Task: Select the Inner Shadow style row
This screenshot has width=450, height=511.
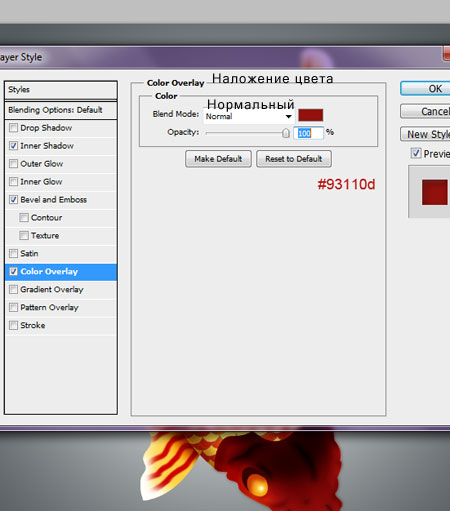Action: pyautogui.click(x=61, y=146)
